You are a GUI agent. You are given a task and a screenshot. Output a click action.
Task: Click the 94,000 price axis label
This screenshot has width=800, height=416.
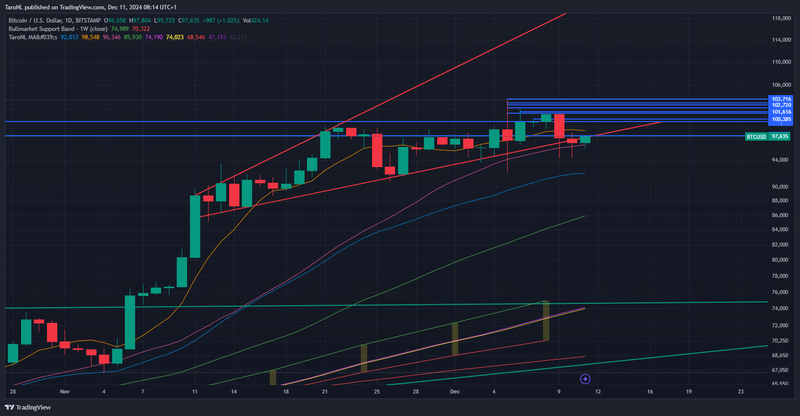pos(780,160)
